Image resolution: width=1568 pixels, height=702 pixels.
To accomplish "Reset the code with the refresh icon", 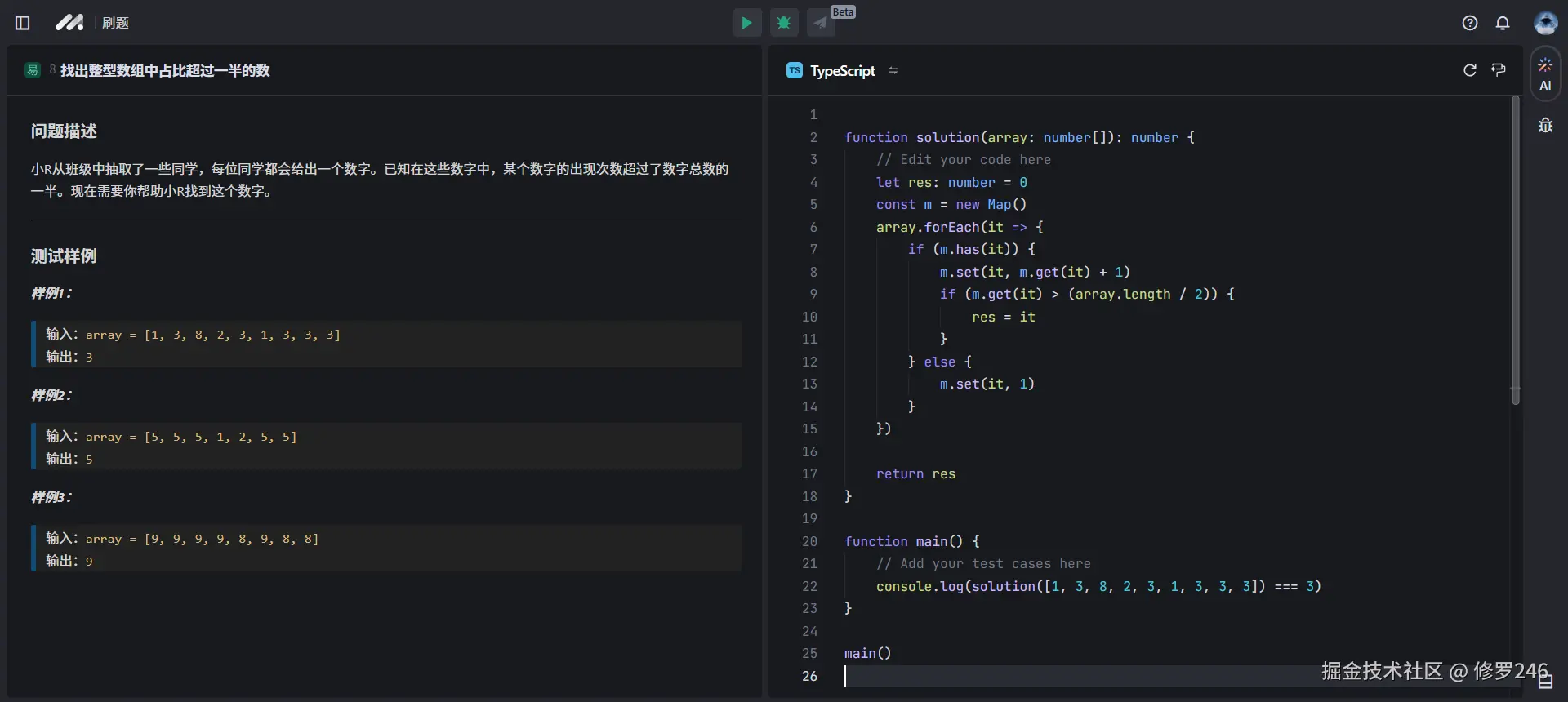I will tap(1469, 70).
